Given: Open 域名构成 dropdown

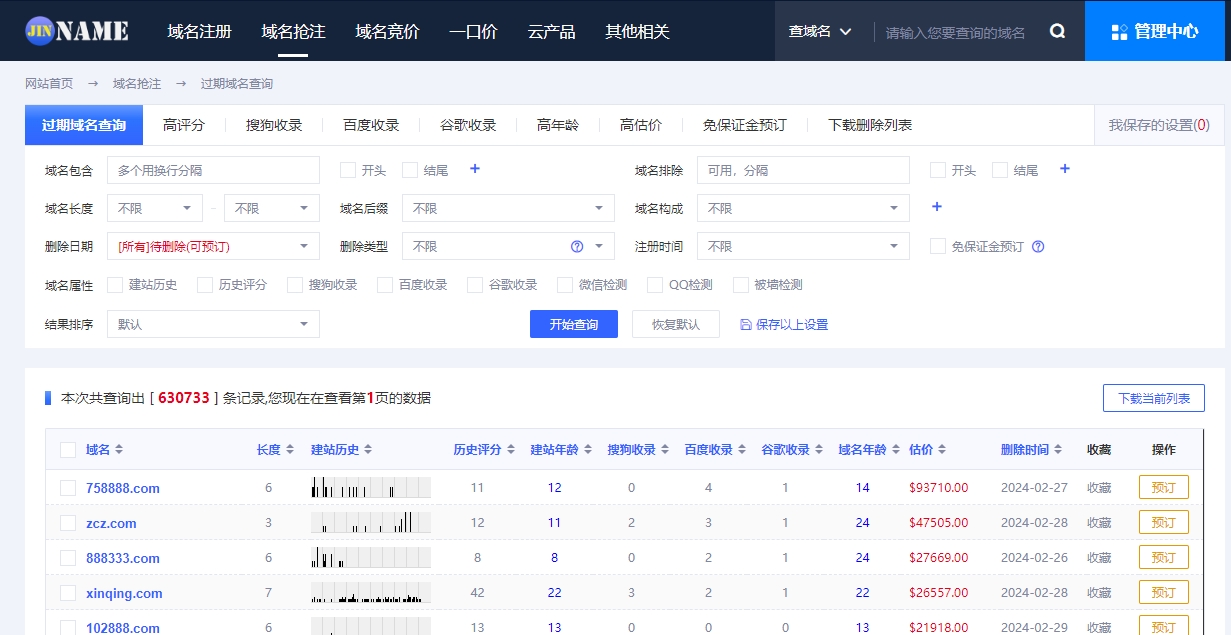Looking at the screenshot, I should (x=803, y=208).
